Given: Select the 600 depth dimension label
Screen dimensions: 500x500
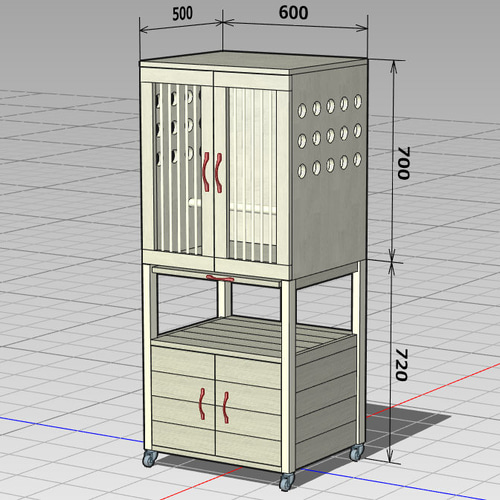Looking at the screenshot, I should pyautogui.click(x=293, y=13).
